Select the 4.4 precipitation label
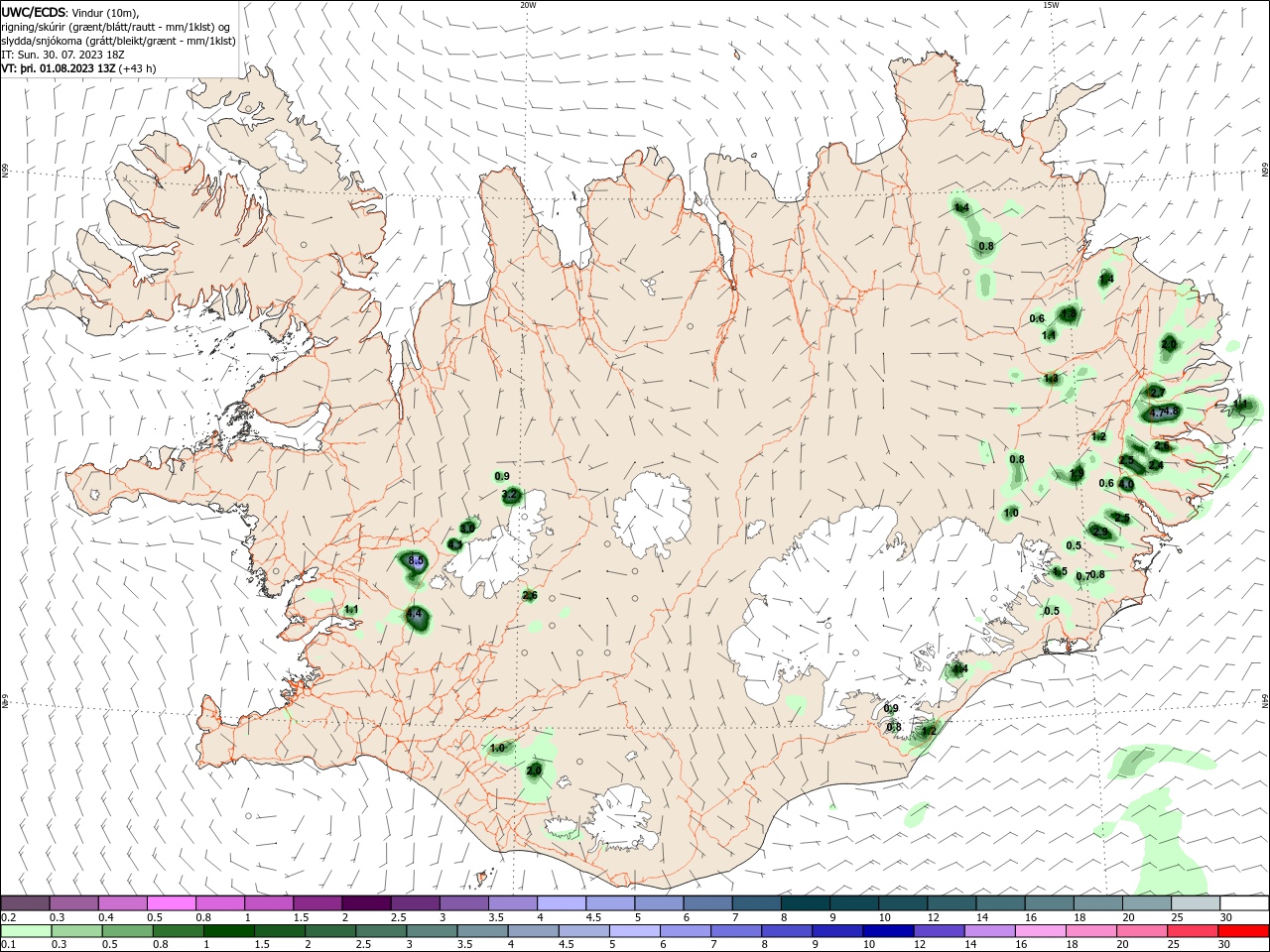This screenshot has height=952, width=1270. [415, 615]
